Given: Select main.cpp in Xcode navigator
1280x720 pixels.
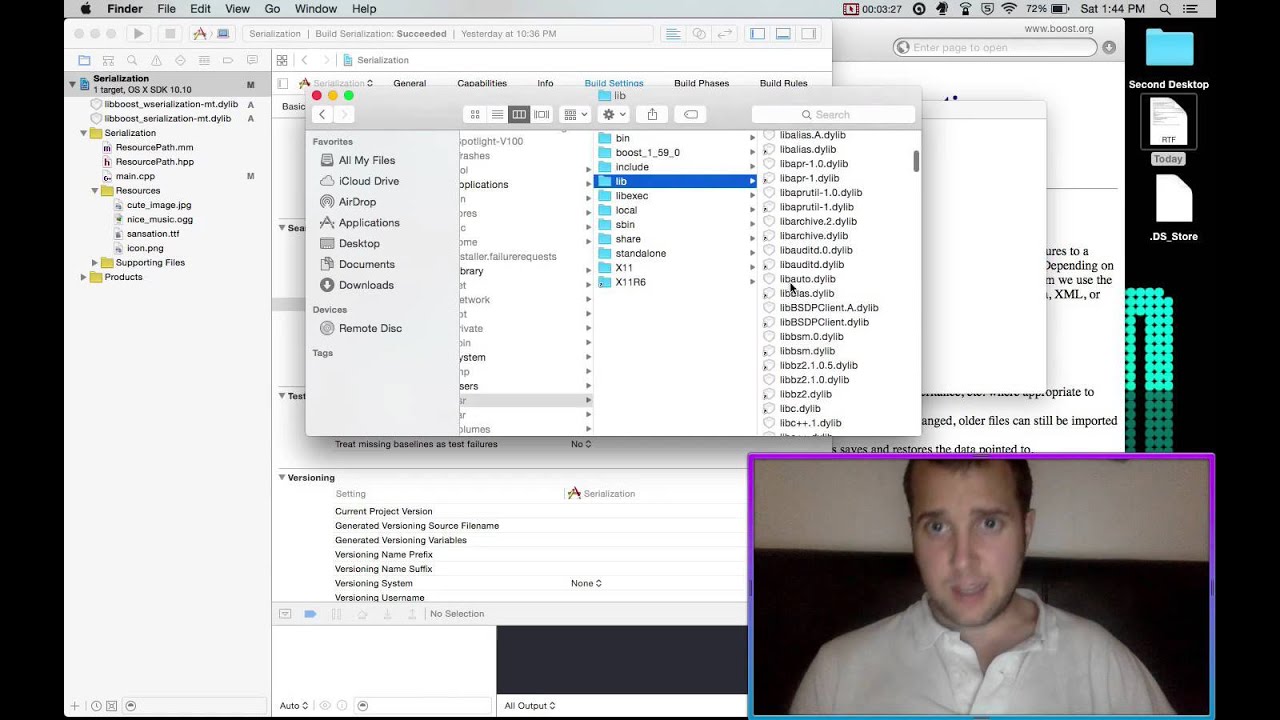Looking at the screenshot, I should point(135,176).
